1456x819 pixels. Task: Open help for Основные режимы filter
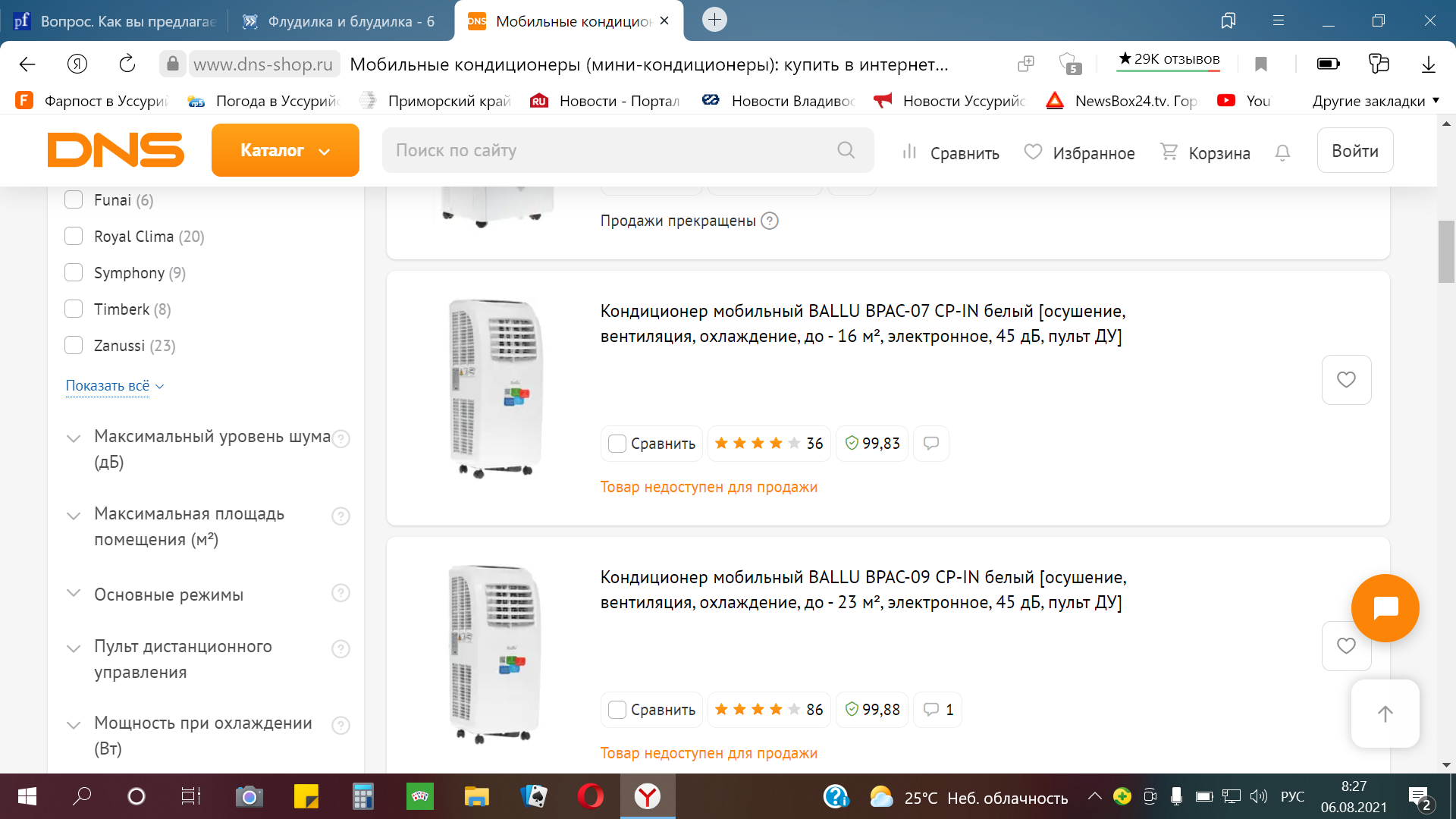pyautogui.click(x=341, y=593)
